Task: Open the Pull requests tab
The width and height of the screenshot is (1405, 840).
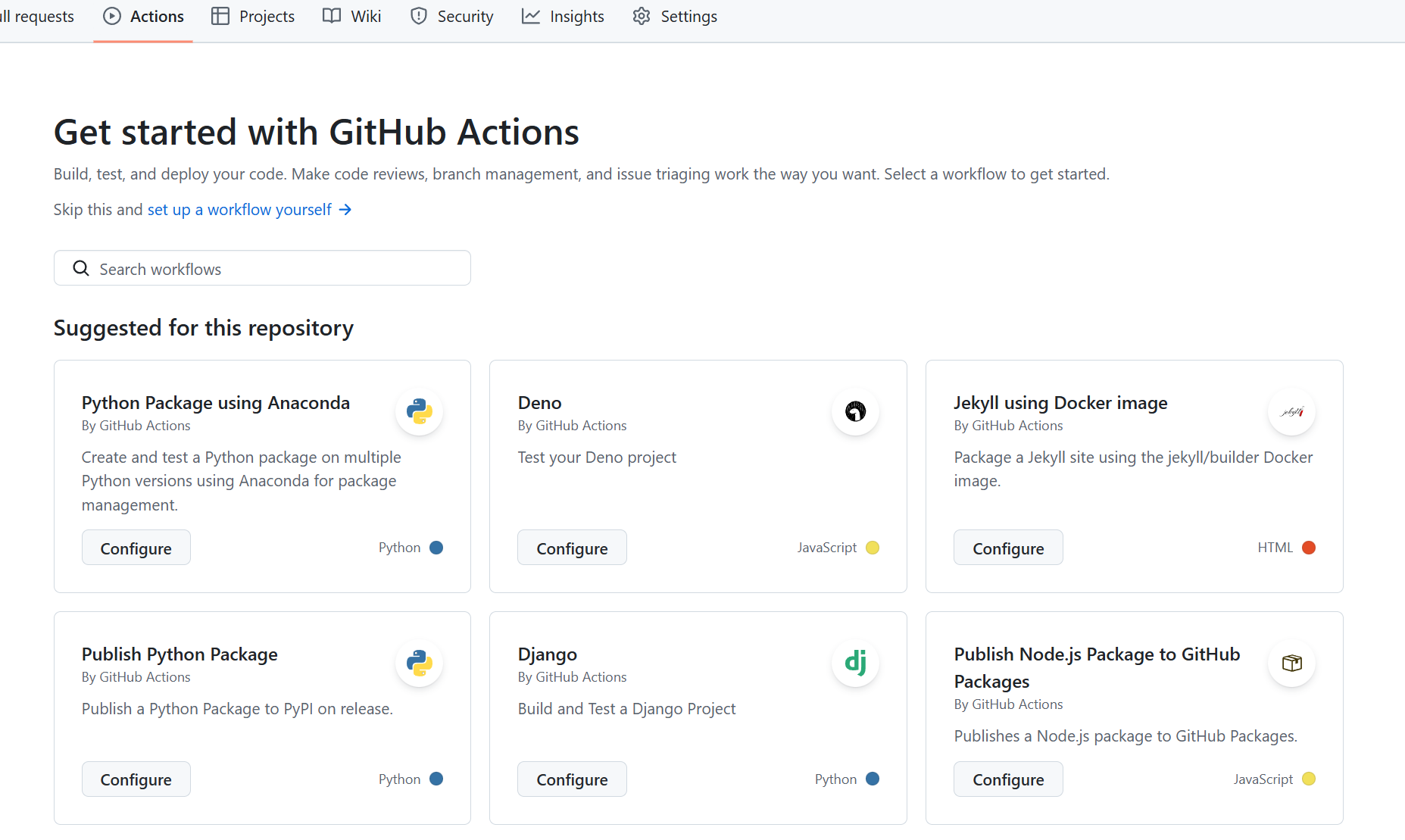Action: click(x=37, y=16)
